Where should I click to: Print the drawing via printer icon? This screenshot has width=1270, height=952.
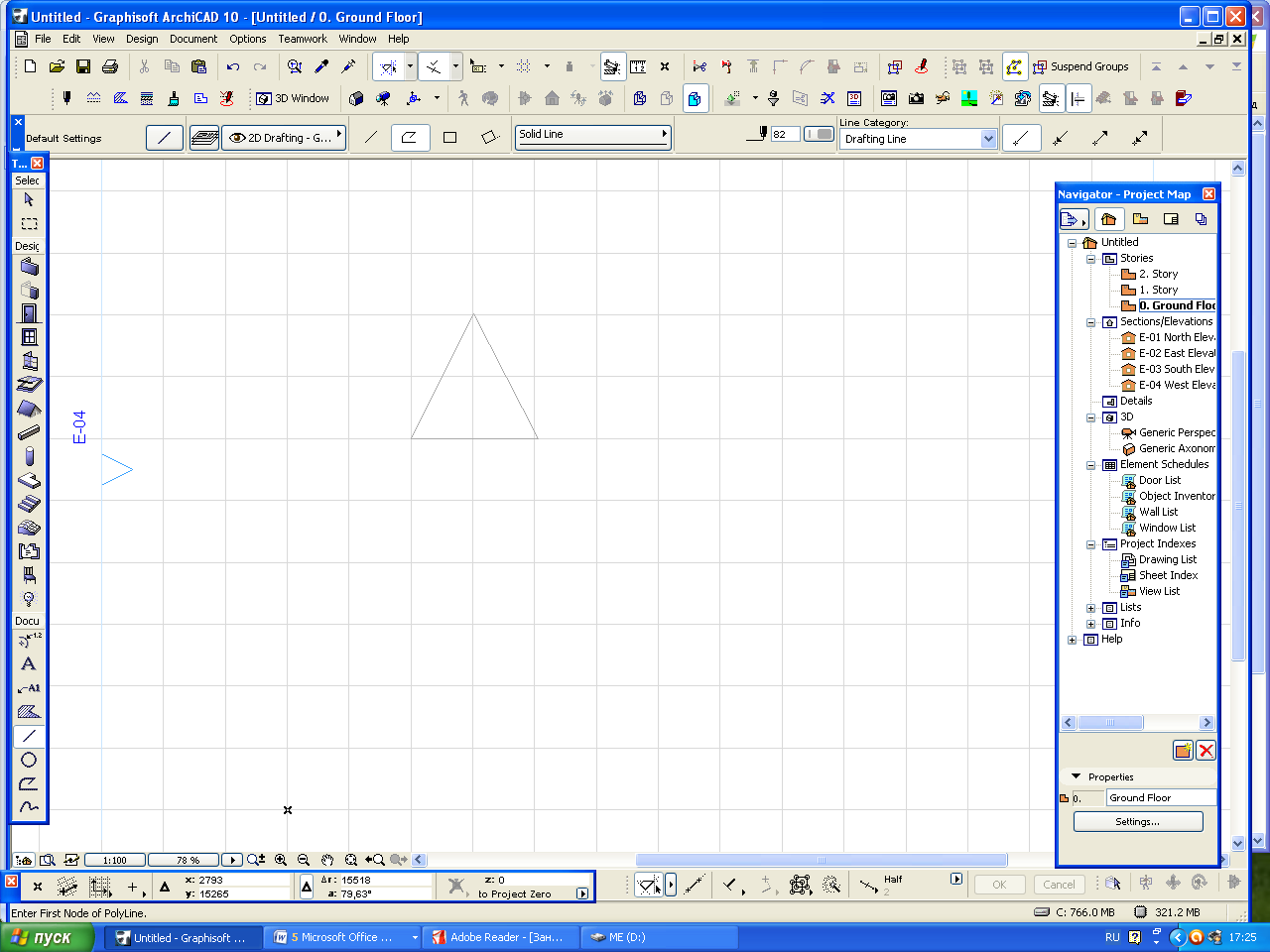click(110, 66)
